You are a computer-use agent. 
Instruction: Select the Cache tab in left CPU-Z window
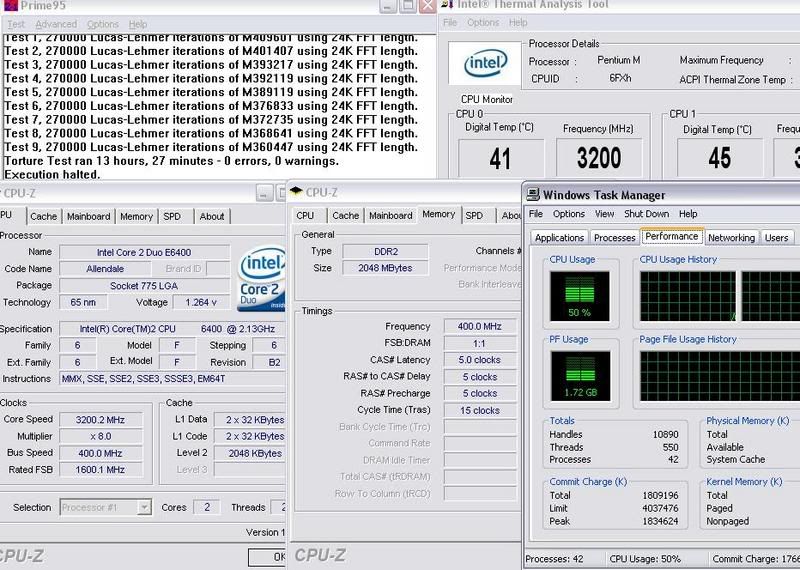pos(43,216)
